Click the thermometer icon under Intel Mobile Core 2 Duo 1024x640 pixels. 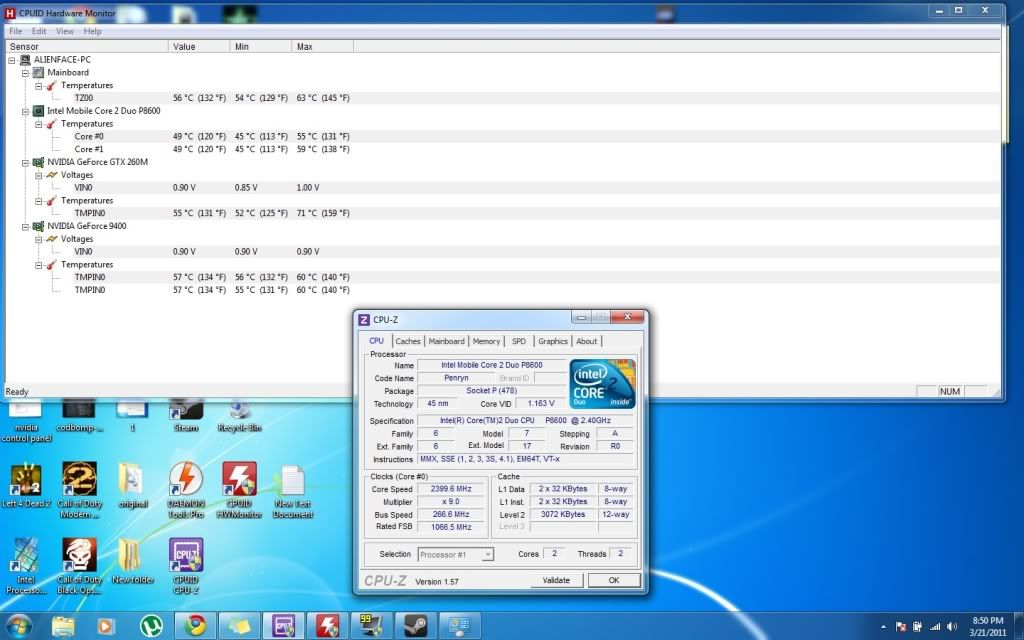[52, 124]
